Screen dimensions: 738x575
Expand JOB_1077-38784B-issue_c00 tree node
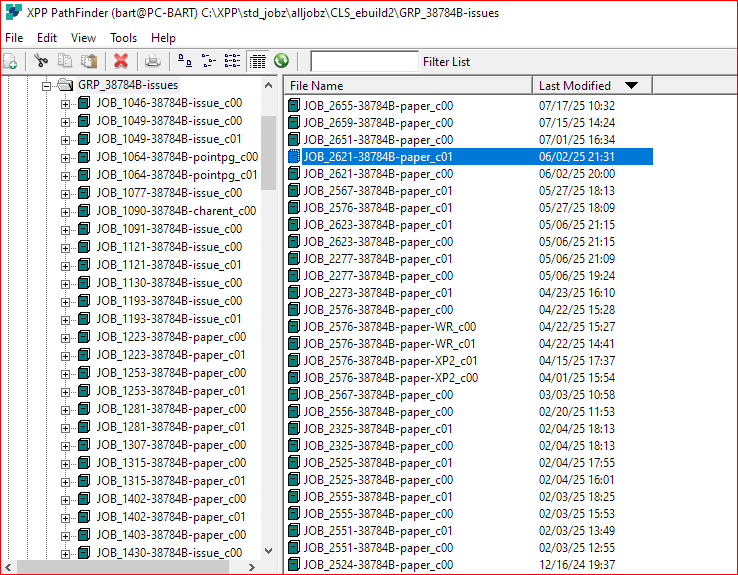(65, 194)
